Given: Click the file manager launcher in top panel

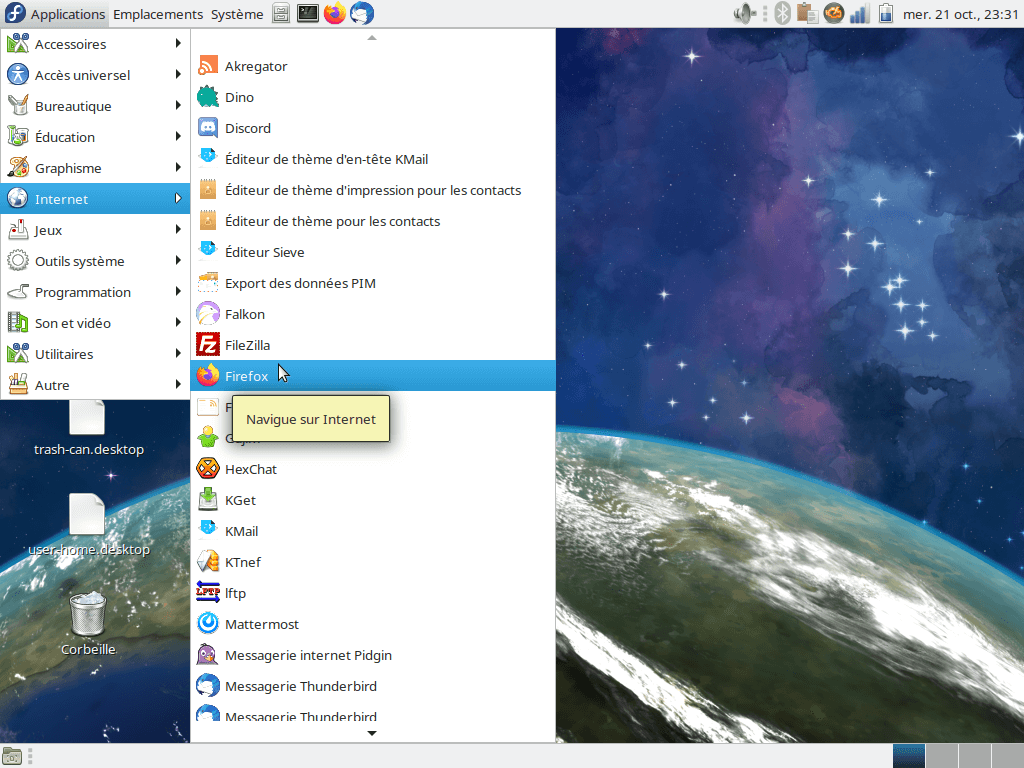Looking at the screenshot, I should (x=281, y=13).
